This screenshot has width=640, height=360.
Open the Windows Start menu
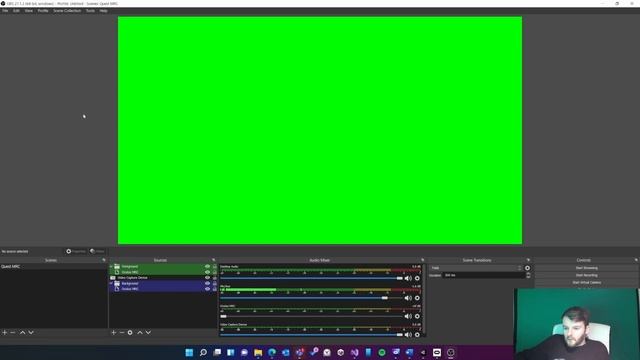[x=189, y=352]
